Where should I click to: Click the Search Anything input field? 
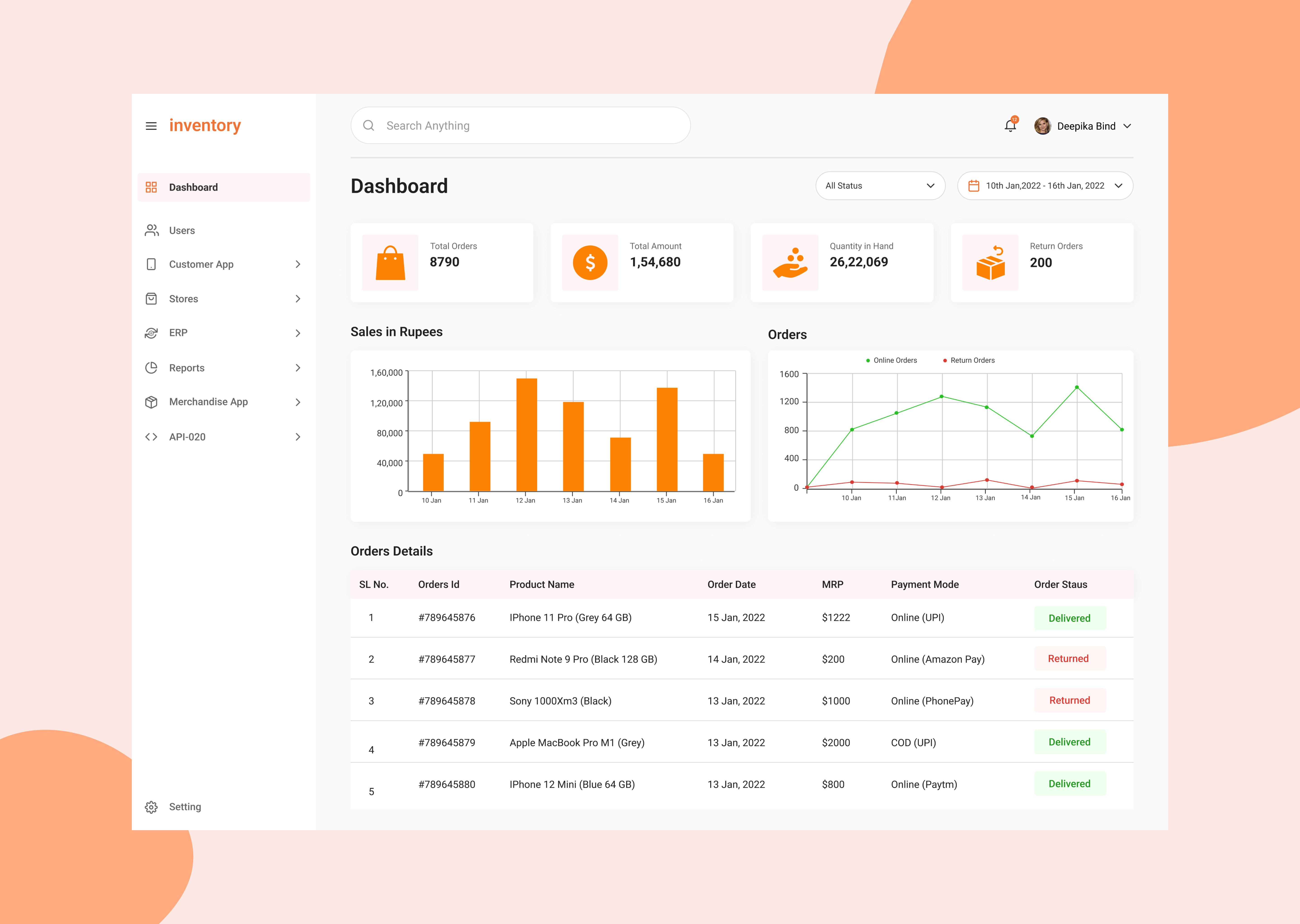click(x=520, y=125)
